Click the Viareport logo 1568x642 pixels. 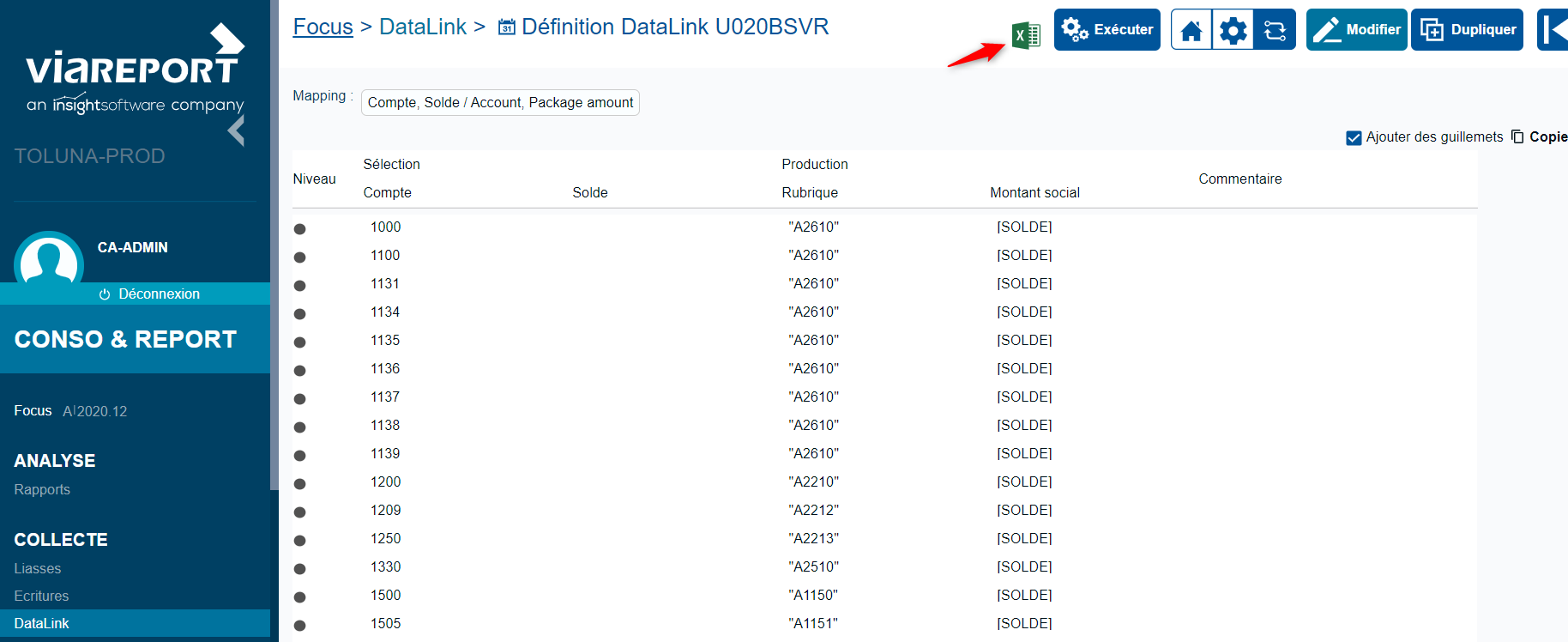[136, 69]
